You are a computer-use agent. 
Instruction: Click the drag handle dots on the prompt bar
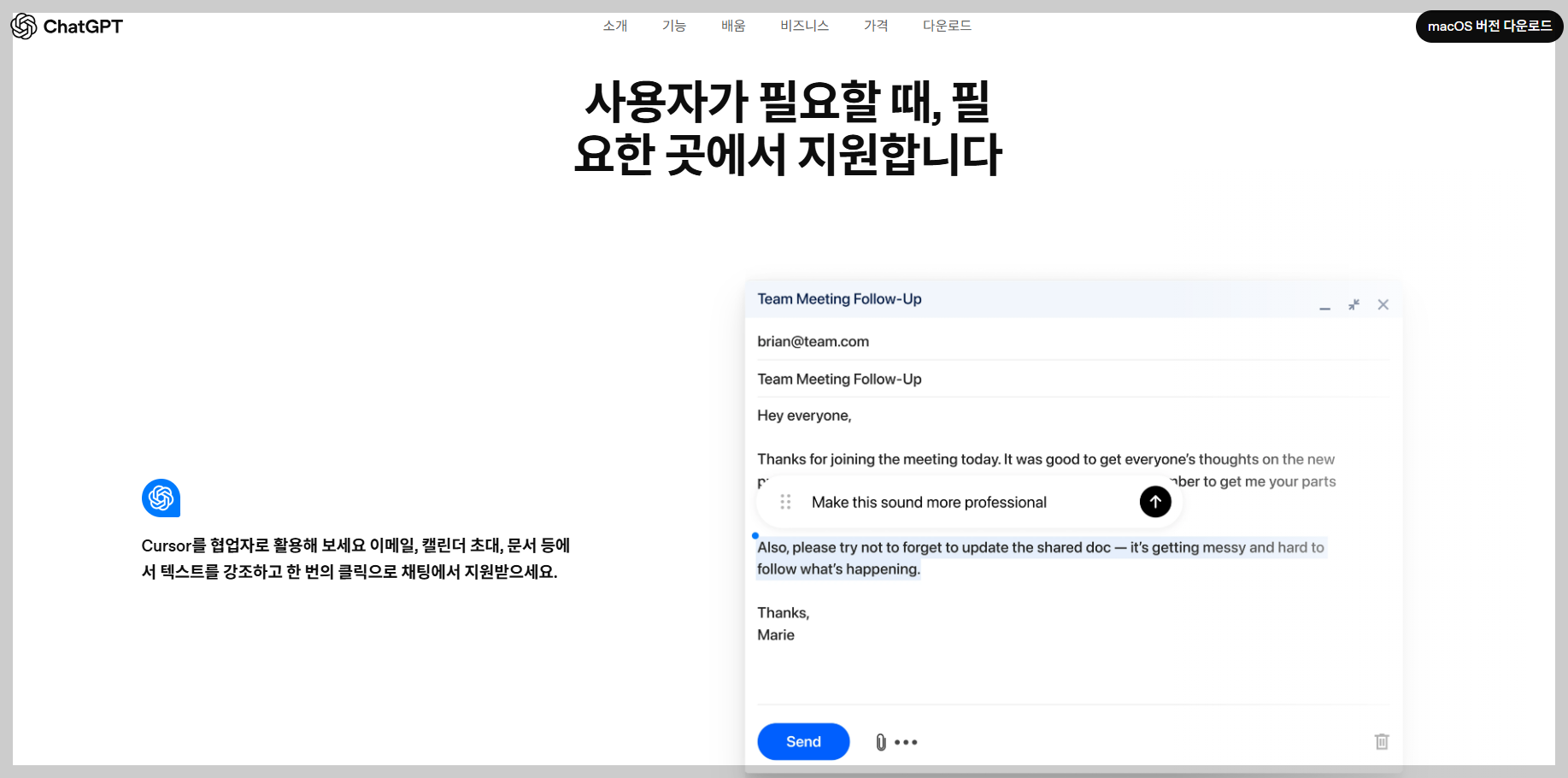(785, 502)
